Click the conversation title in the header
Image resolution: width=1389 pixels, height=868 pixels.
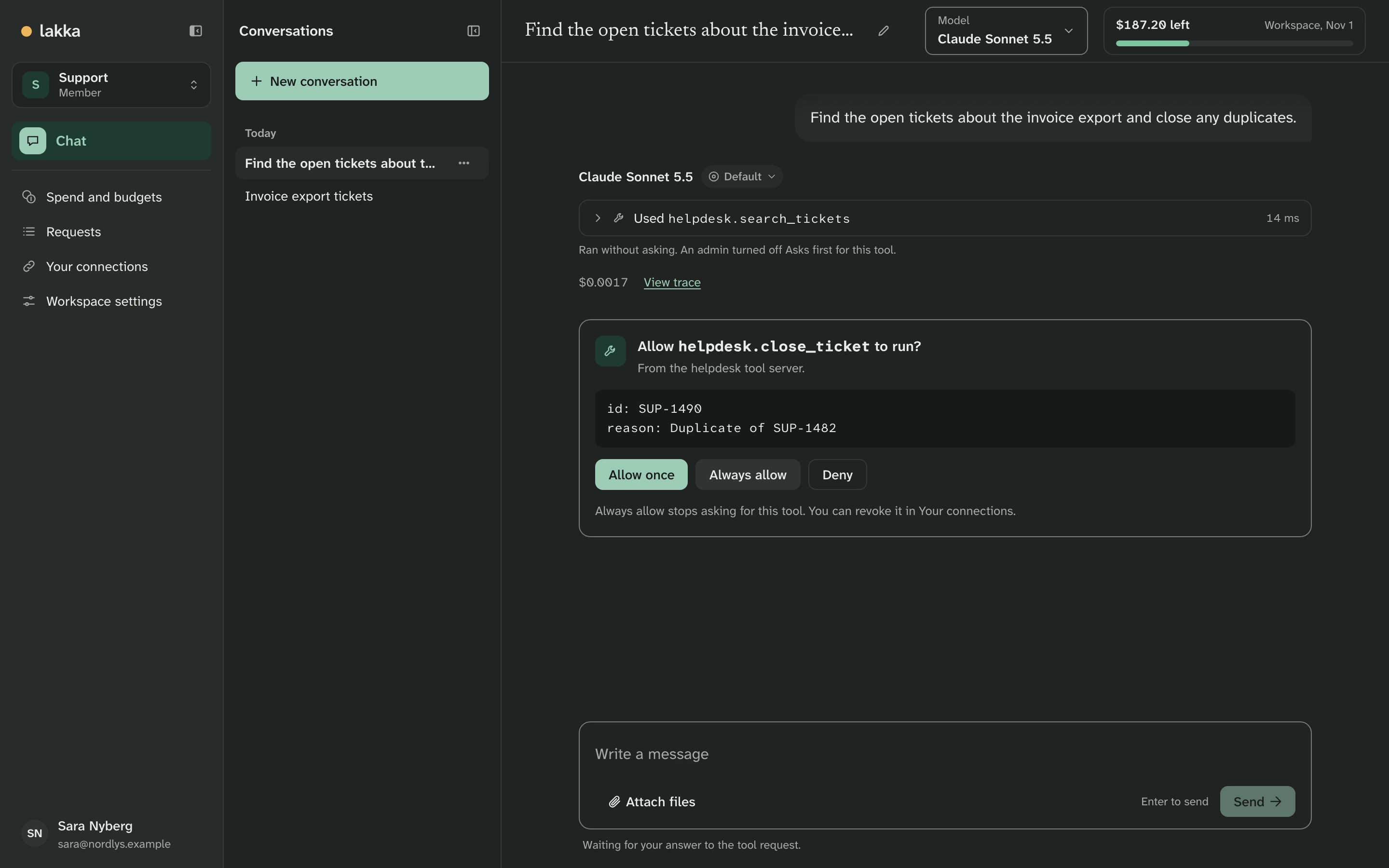[689, 30]
